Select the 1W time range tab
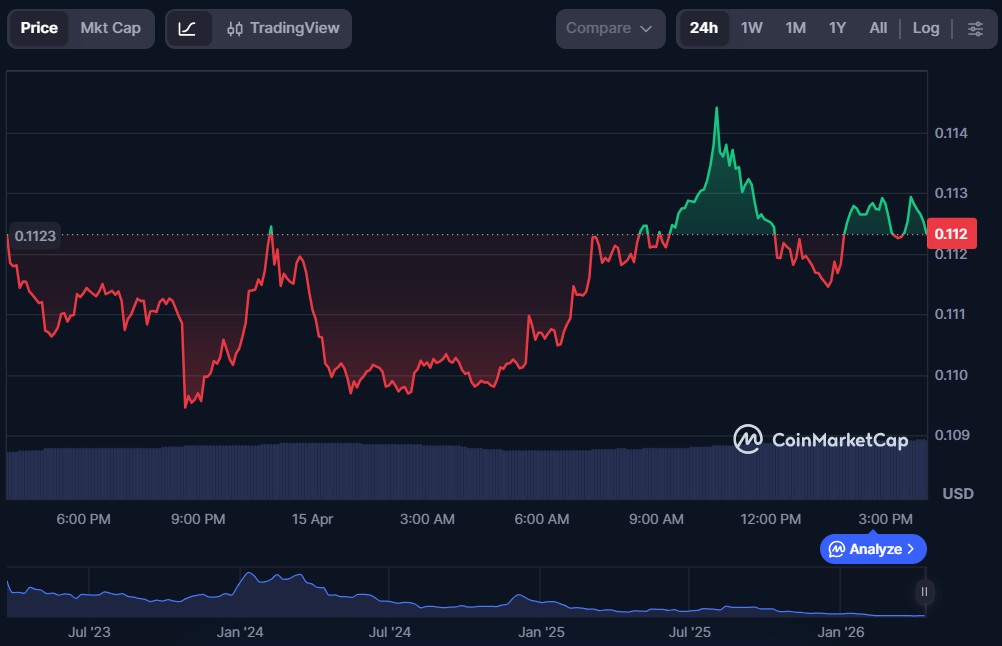The image size is (1002, 646). (752, 28)
